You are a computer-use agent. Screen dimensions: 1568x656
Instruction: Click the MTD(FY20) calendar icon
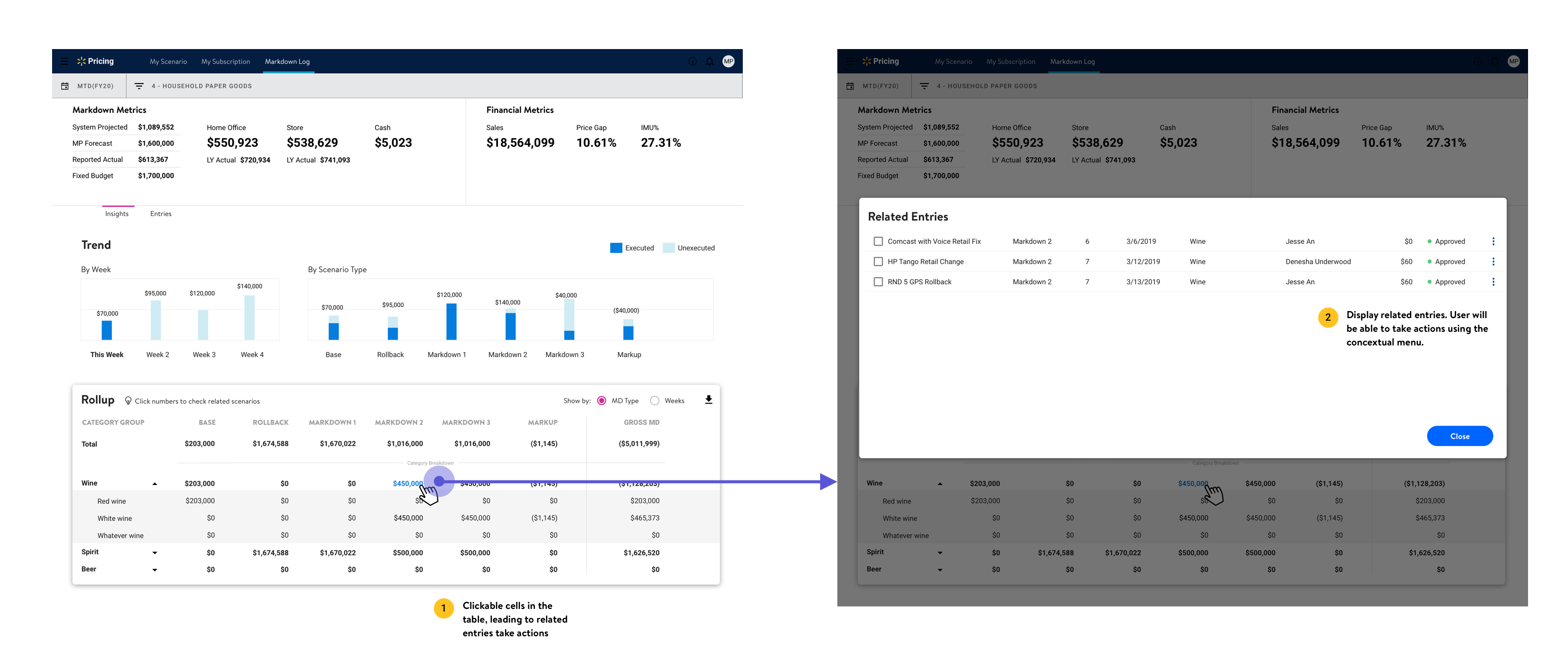(65, 86)
